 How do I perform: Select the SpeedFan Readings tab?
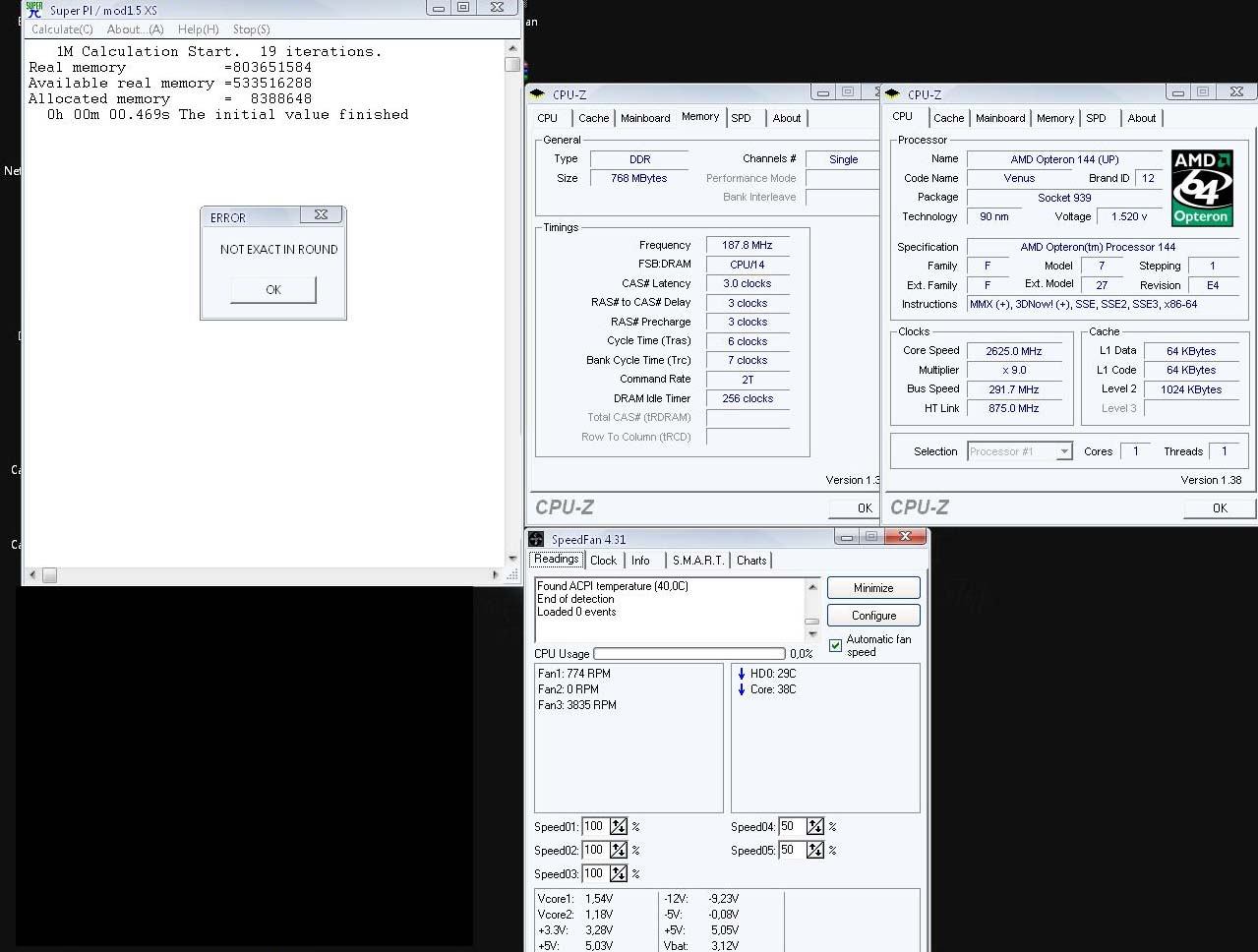(557, 559)
